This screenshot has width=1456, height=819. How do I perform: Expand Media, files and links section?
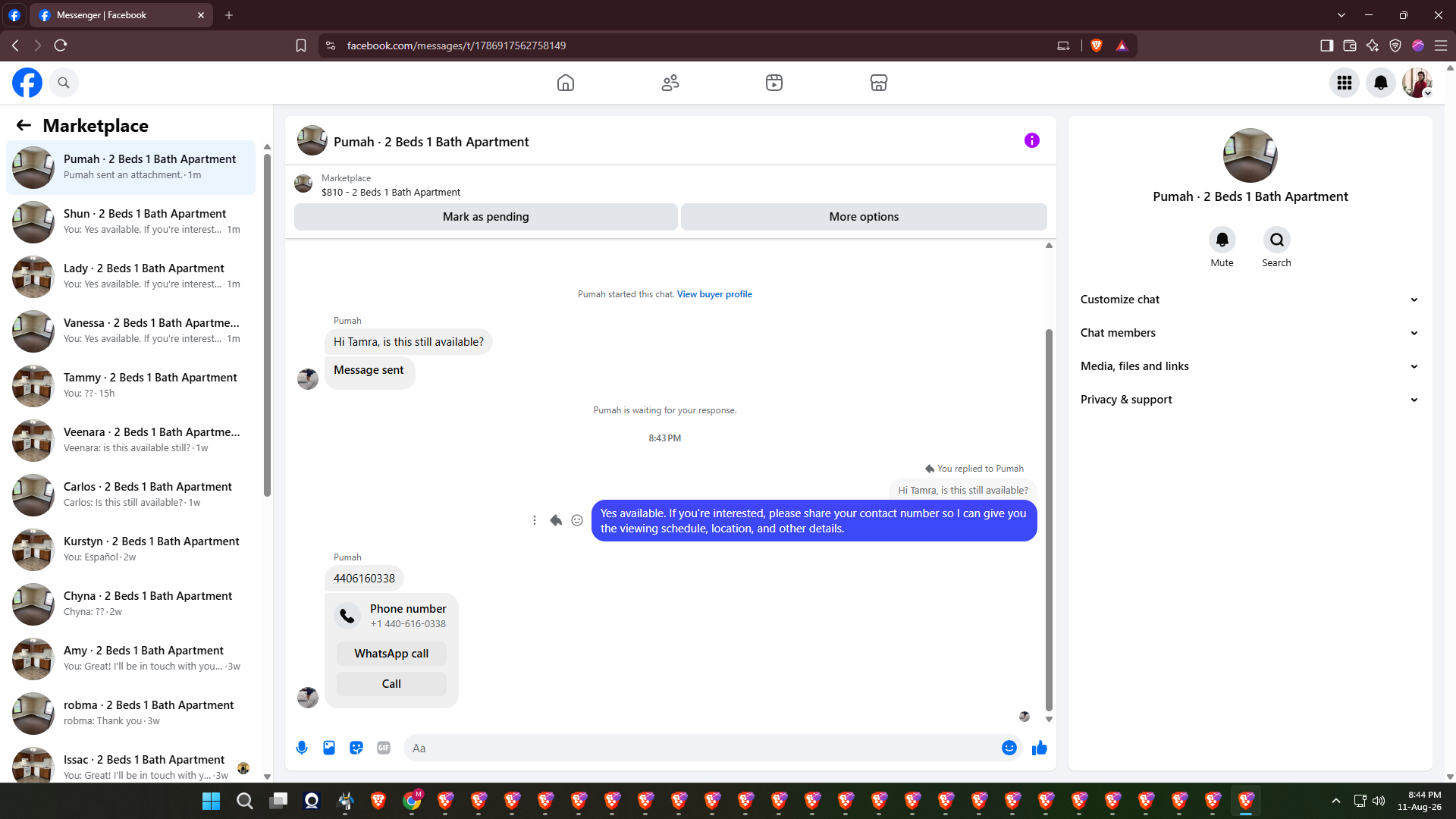coord(1250,366)
